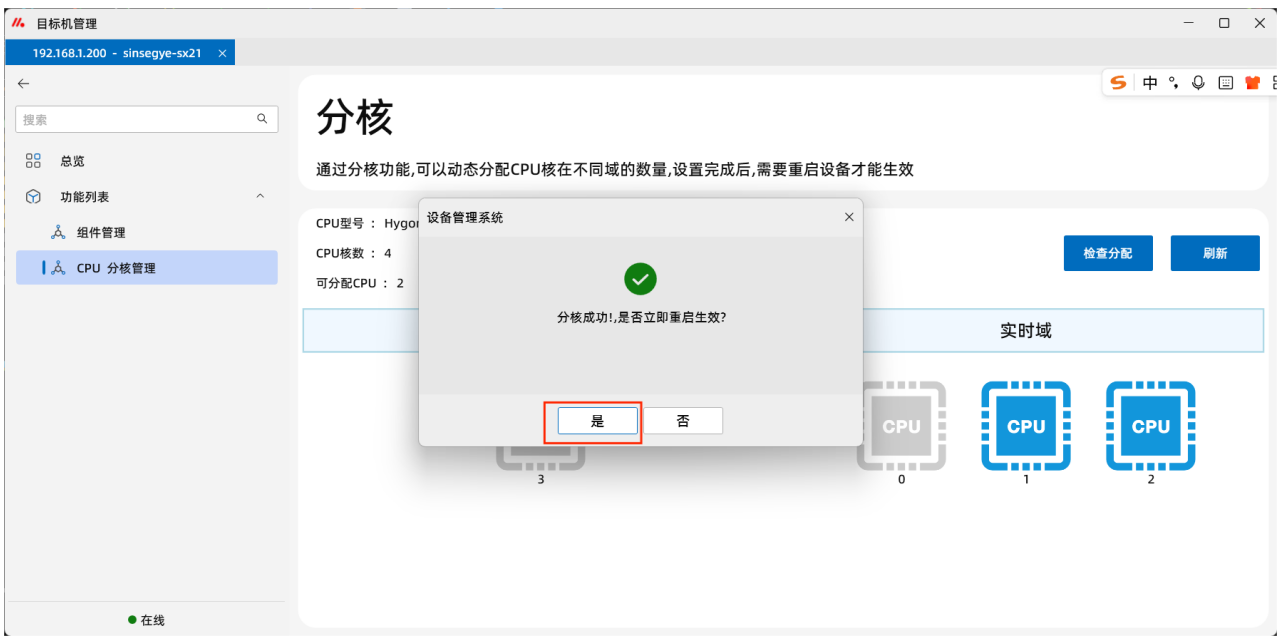Click the 功能列表 cube icon
1282x638 pixels.
point(33,197)
